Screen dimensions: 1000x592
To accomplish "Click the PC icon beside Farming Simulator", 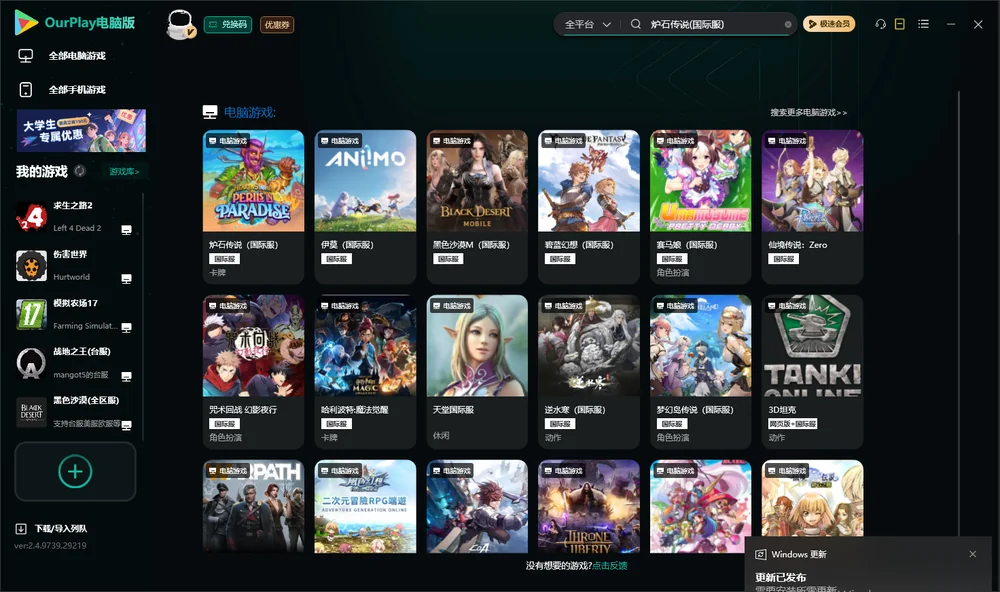I will (126, 328).
